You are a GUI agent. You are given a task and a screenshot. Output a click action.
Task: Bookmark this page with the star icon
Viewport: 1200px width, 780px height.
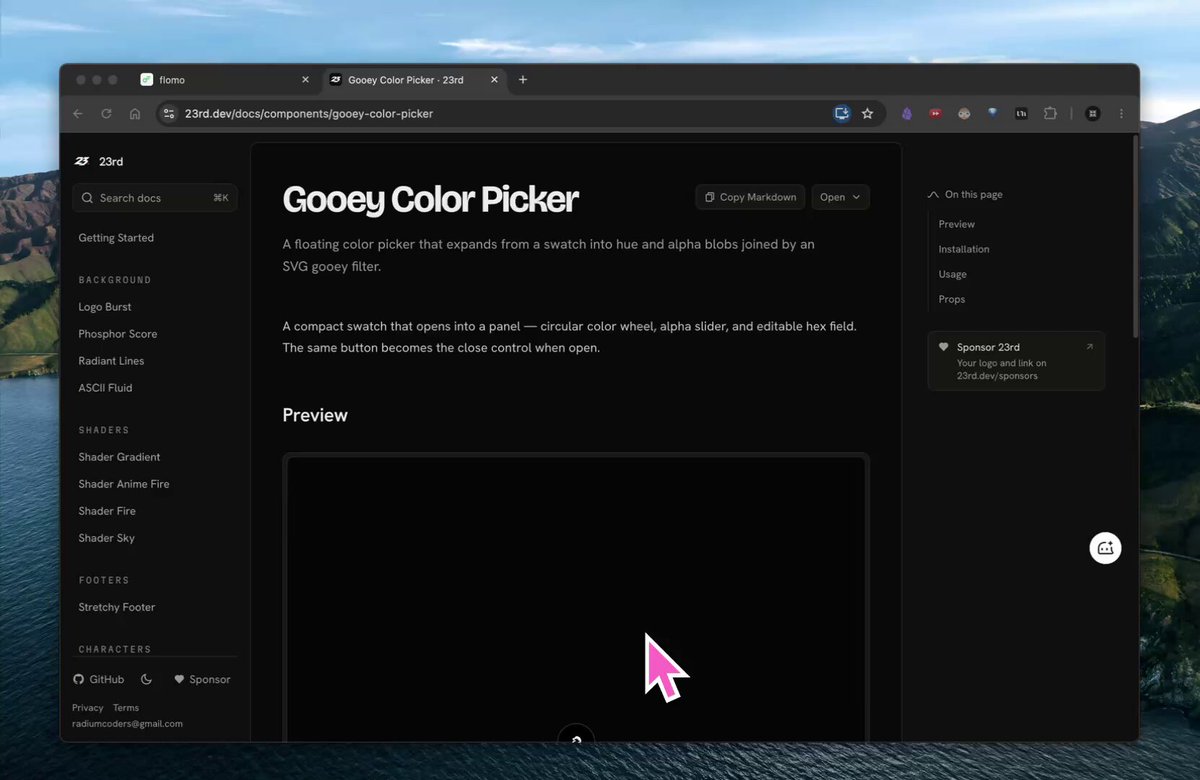867,114
